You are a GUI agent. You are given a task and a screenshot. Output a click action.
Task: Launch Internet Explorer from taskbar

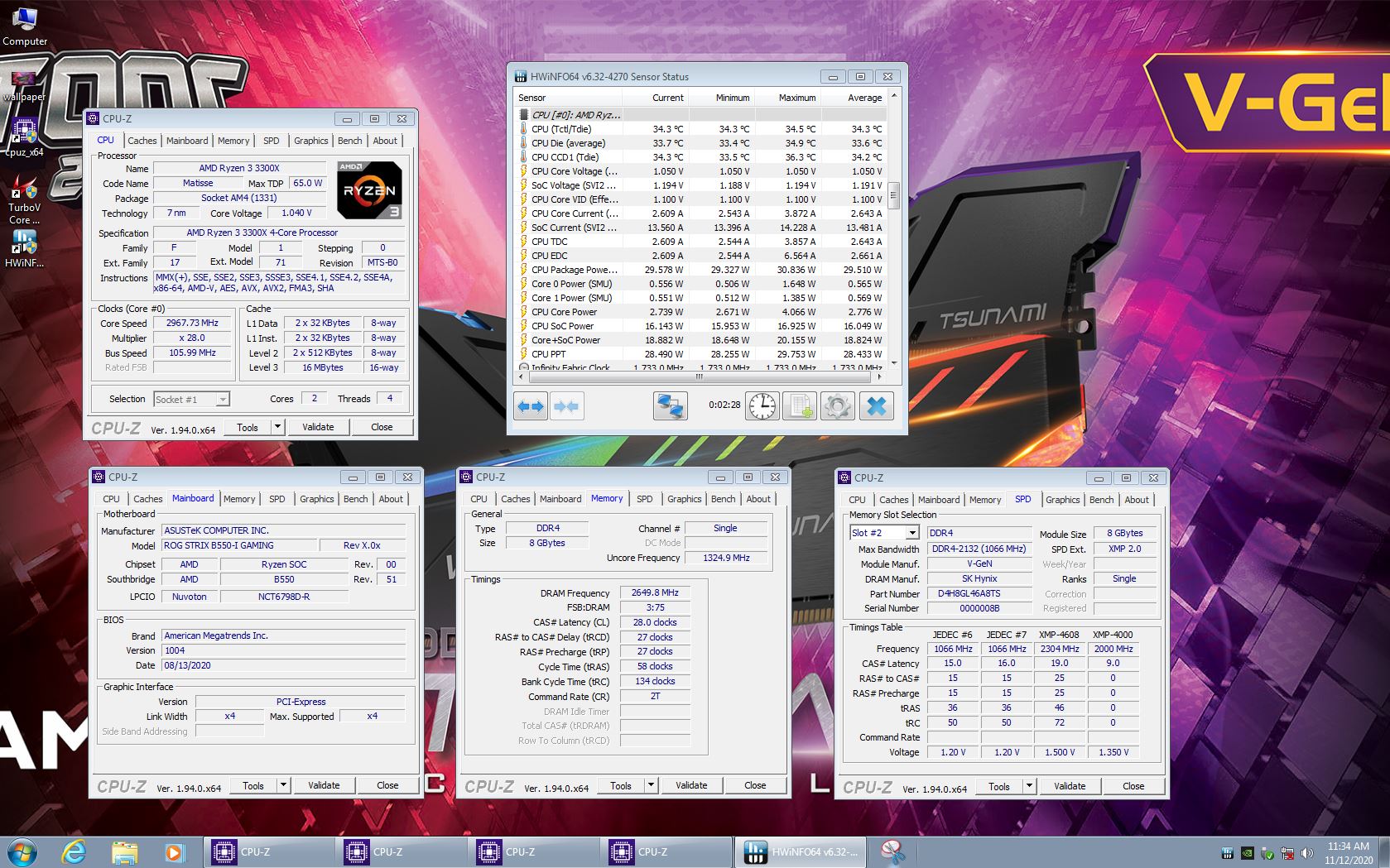(x=74, y=851)
